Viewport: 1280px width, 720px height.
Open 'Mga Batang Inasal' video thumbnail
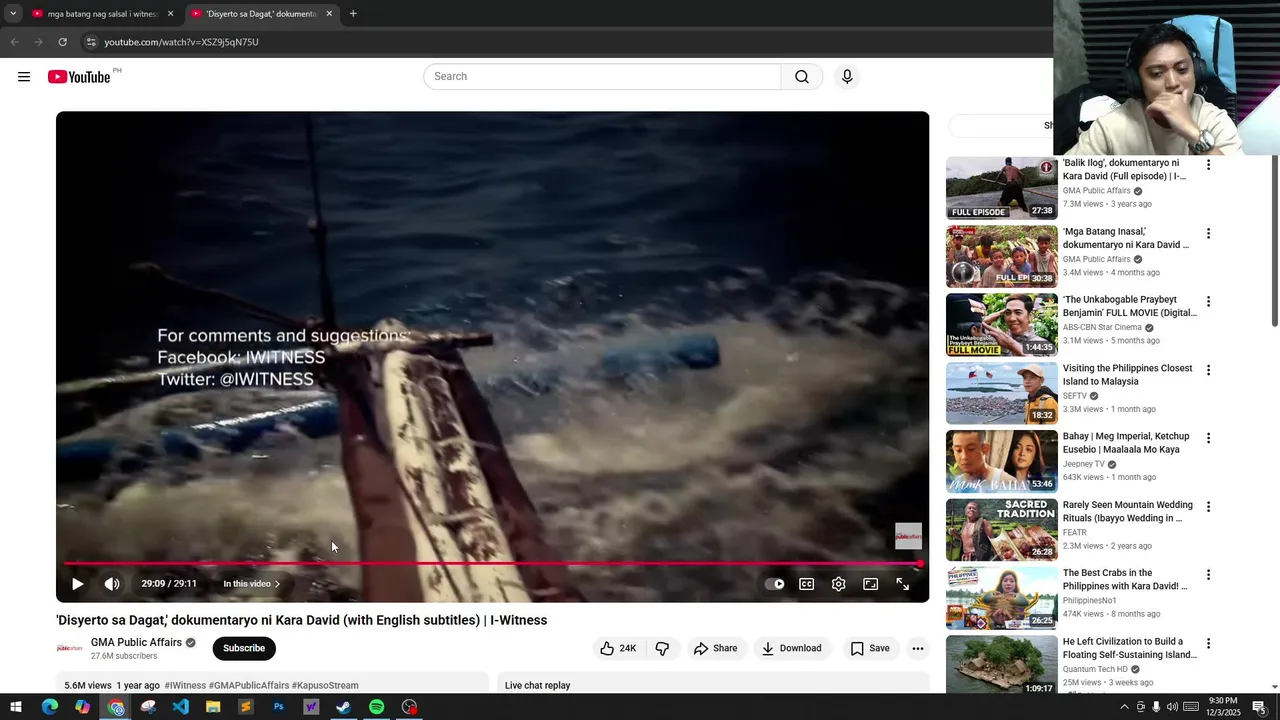click(x=1002, y=256)
